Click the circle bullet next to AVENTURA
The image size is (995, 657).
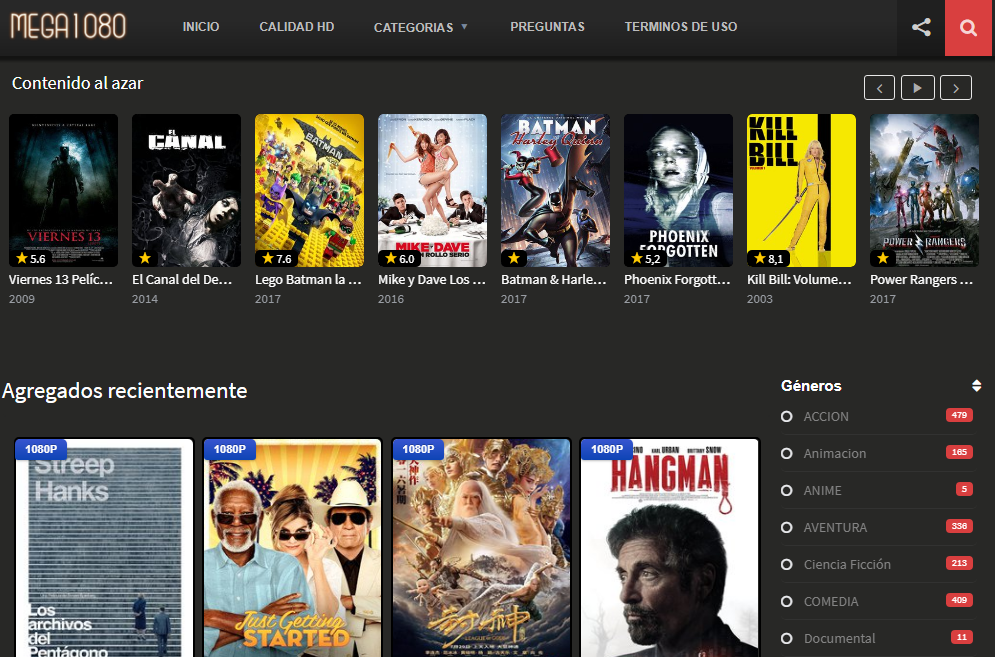point(787,527)
